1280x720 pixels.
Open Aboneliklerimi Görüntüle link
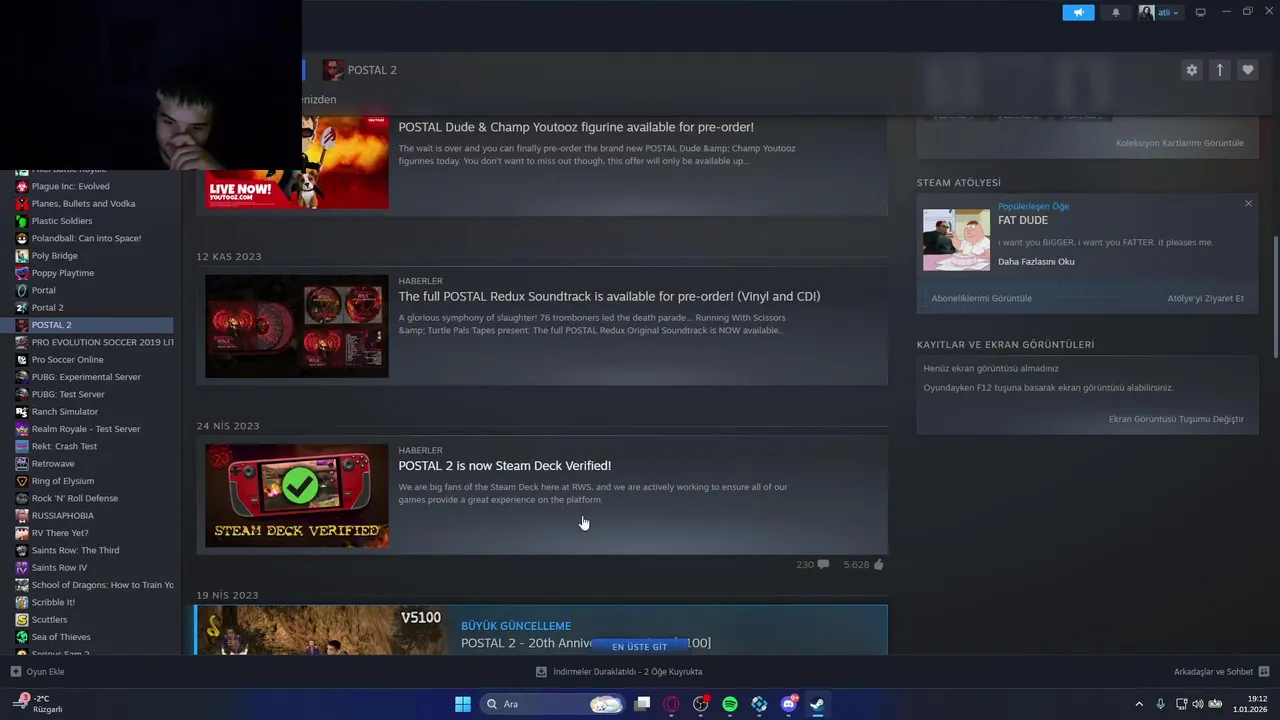tap(981, 298)
